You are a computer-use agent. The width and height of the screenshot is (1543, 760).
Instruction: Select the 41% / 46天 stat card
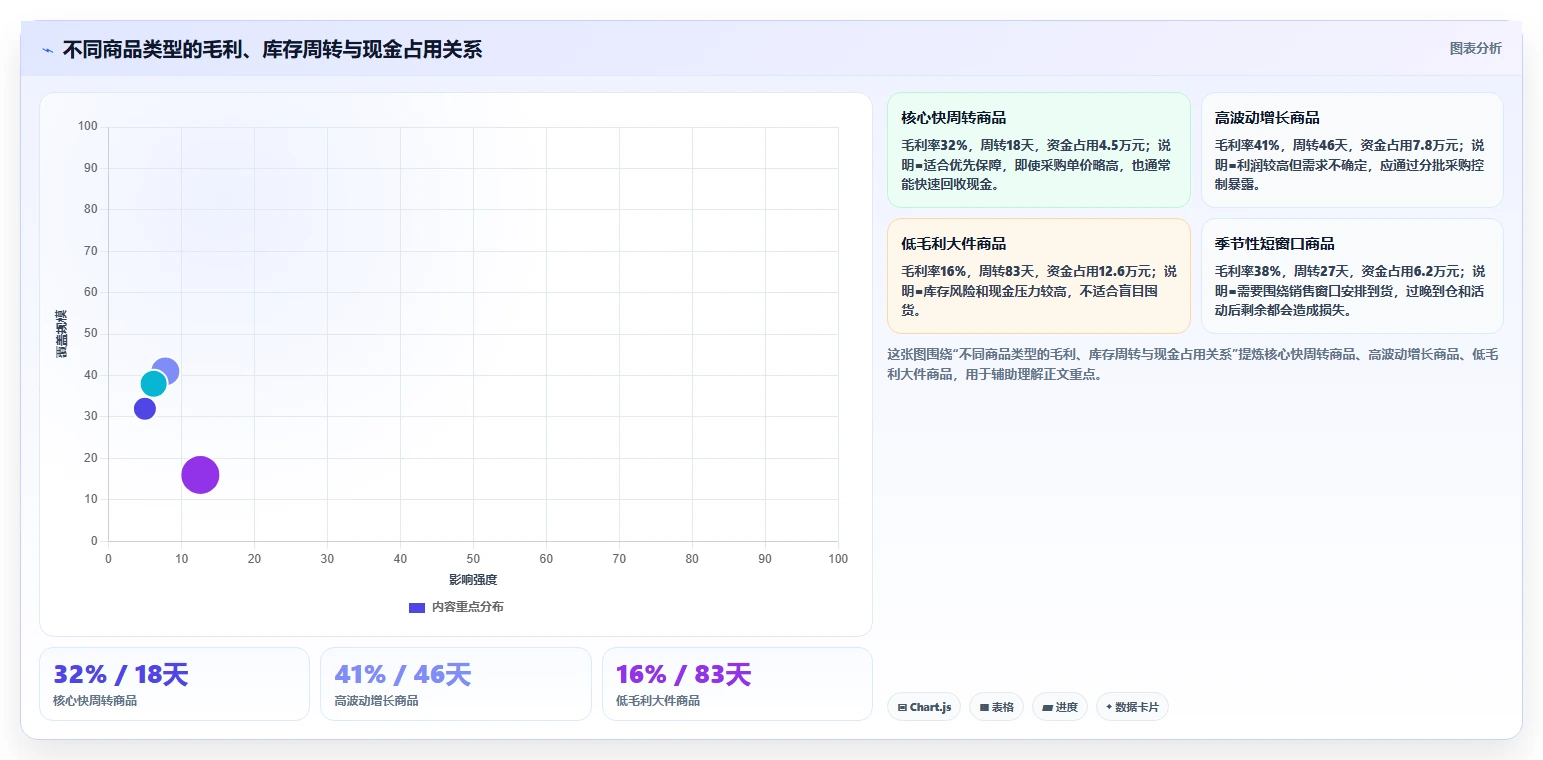456,684
